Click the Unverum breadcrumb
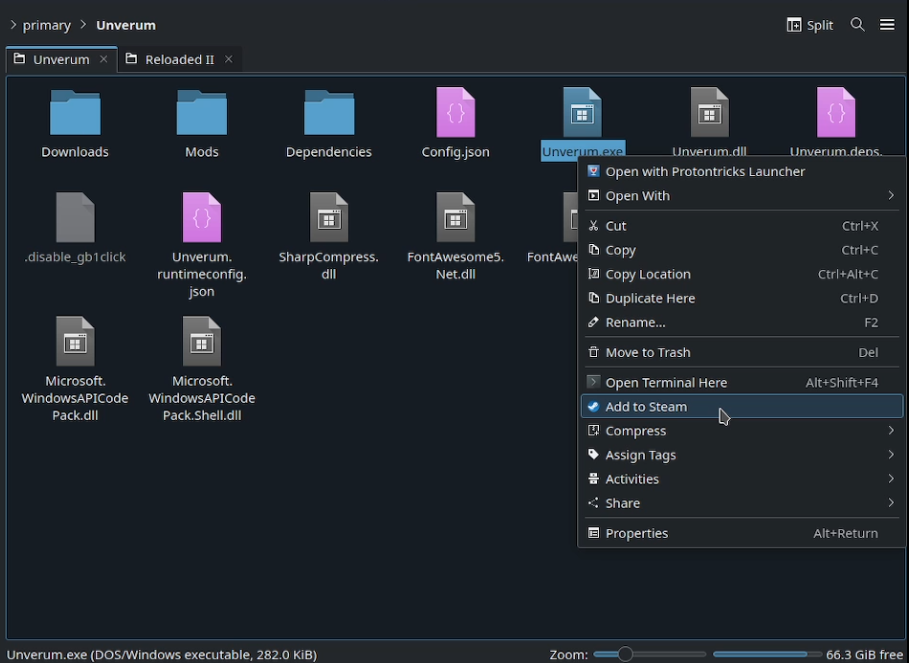 126,25
